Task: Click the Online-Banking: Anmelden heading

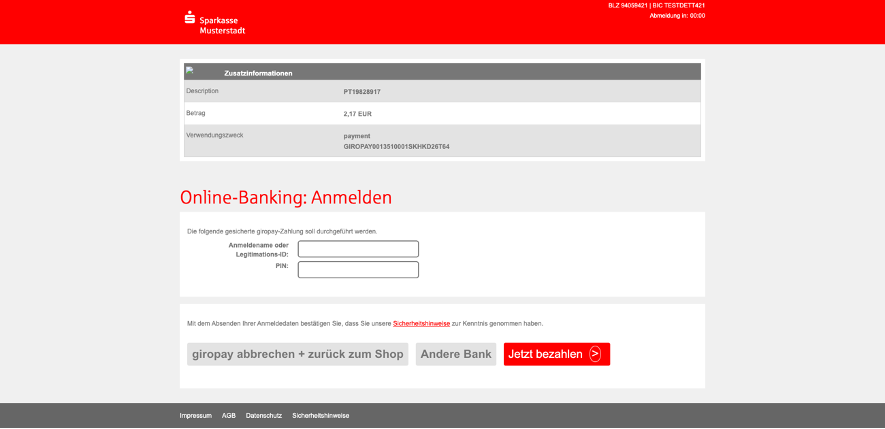Action: (x=286, y=198)
